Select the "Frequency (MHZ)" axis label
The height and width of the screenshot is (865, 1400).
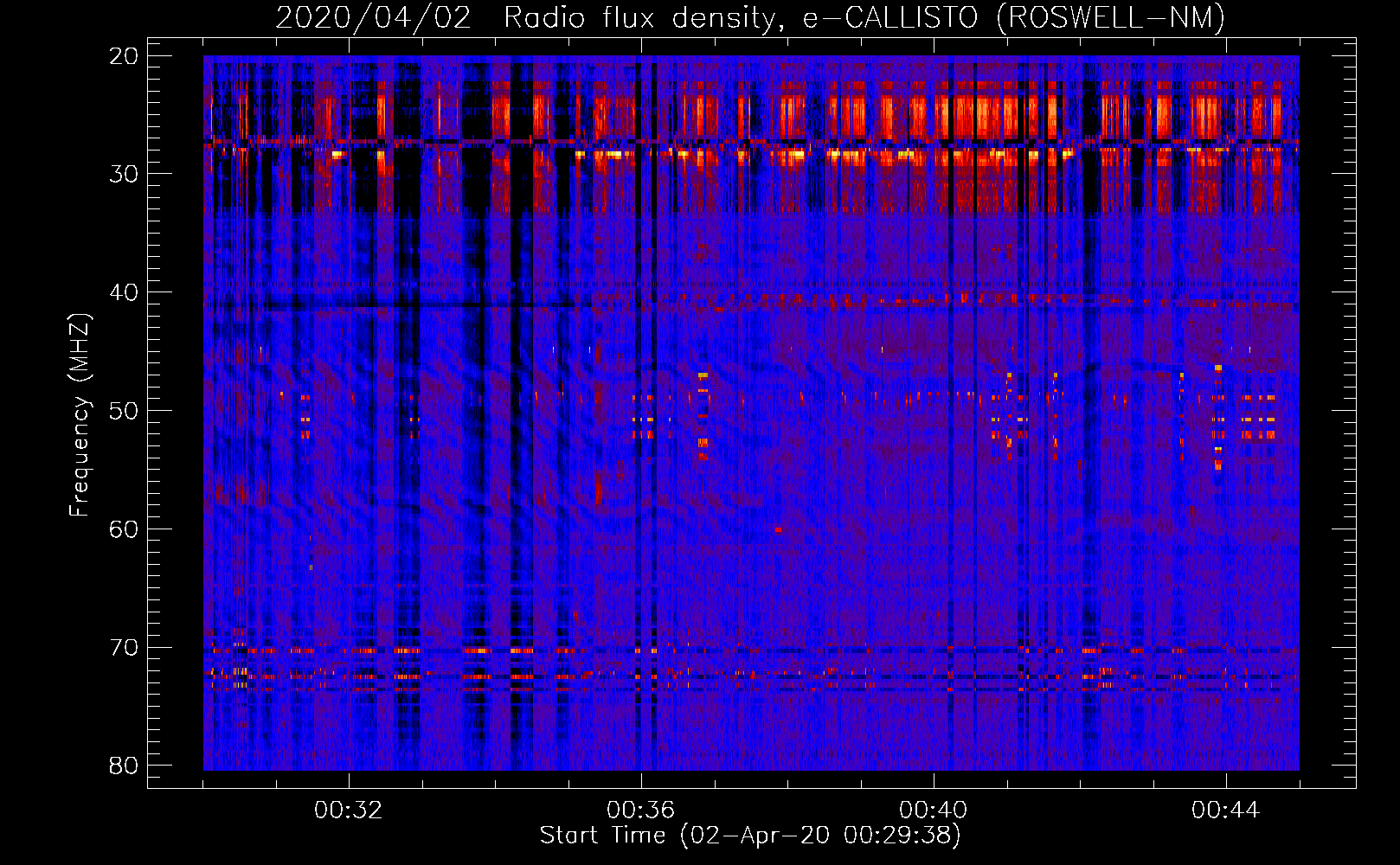tap(80, 416)
